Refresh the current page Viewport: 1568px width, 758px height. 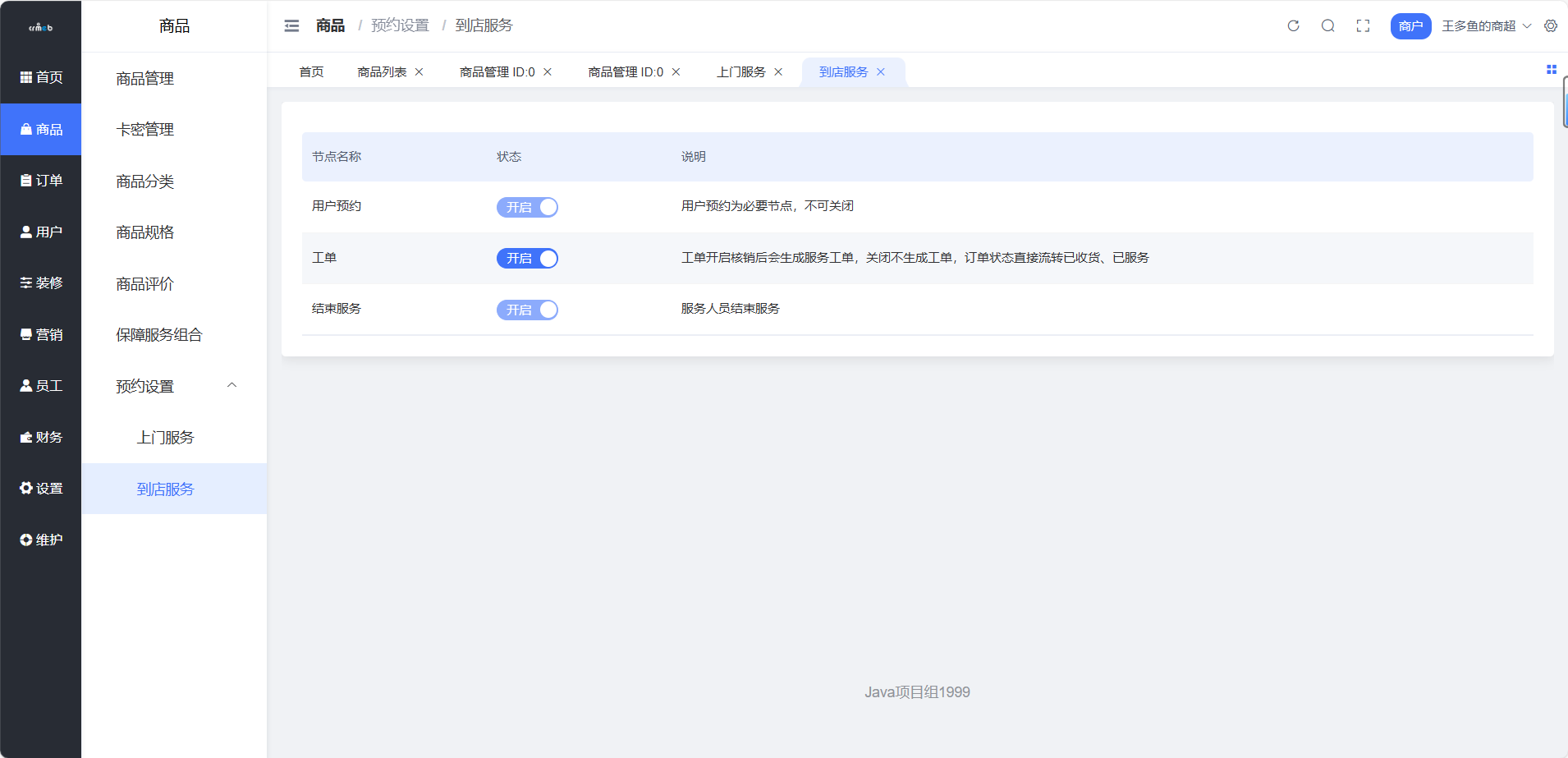click(1294, 25)
